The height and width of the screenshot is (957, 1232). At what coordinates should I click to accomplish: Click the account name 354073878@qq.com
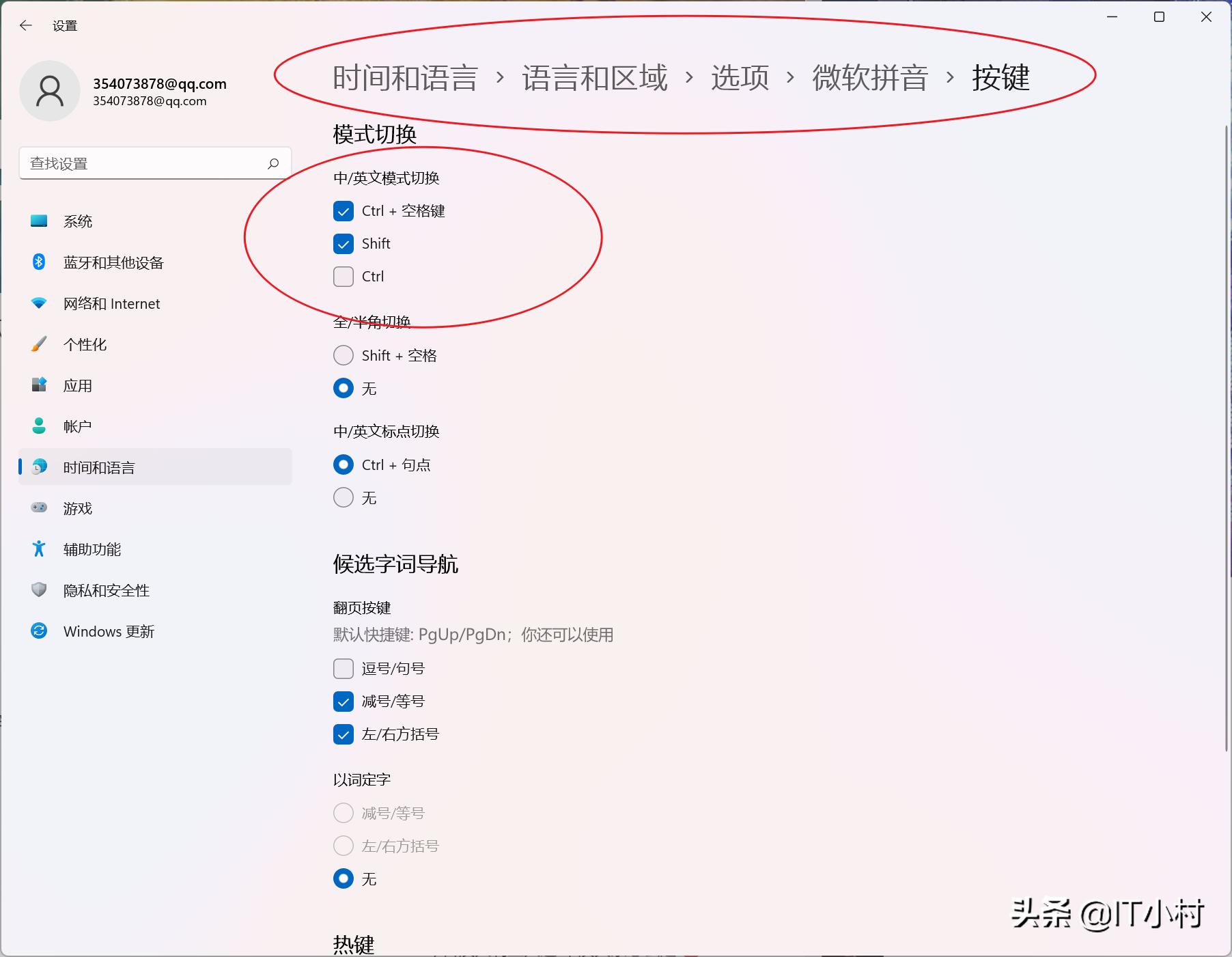point(160,83)
